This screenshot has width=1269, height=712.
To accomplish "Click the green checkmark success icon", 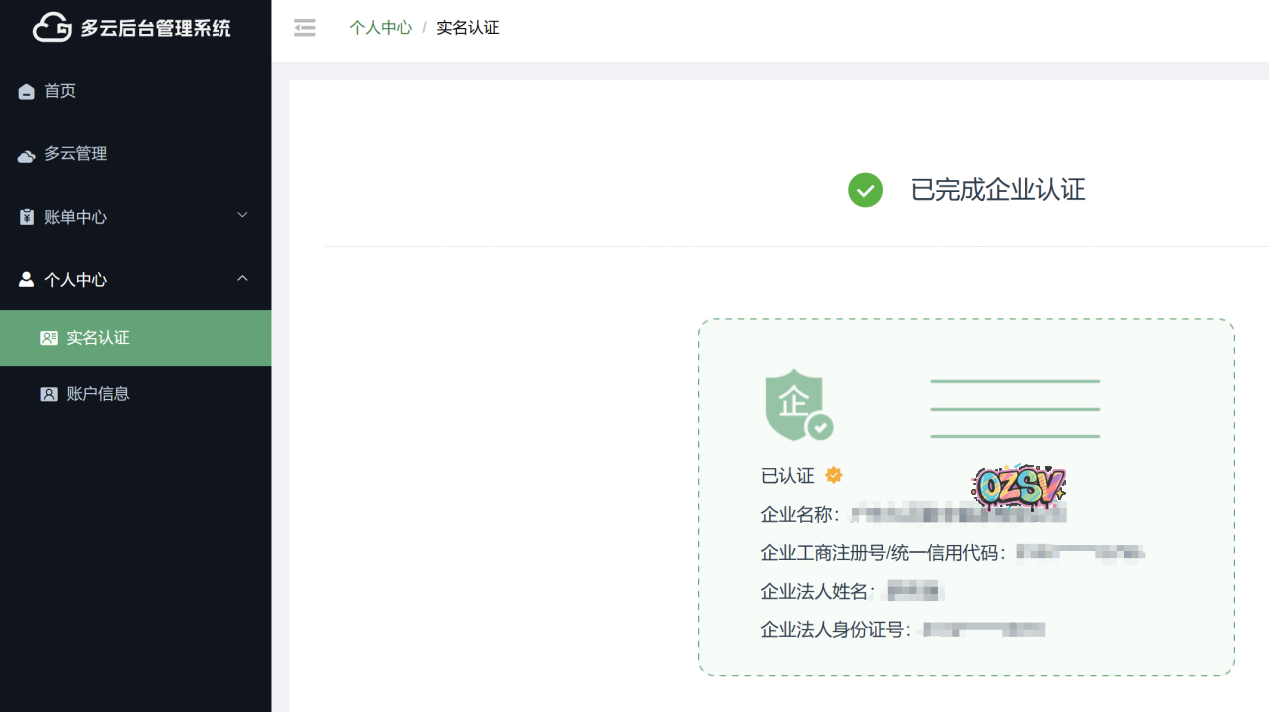I will (x=865, y=190).
